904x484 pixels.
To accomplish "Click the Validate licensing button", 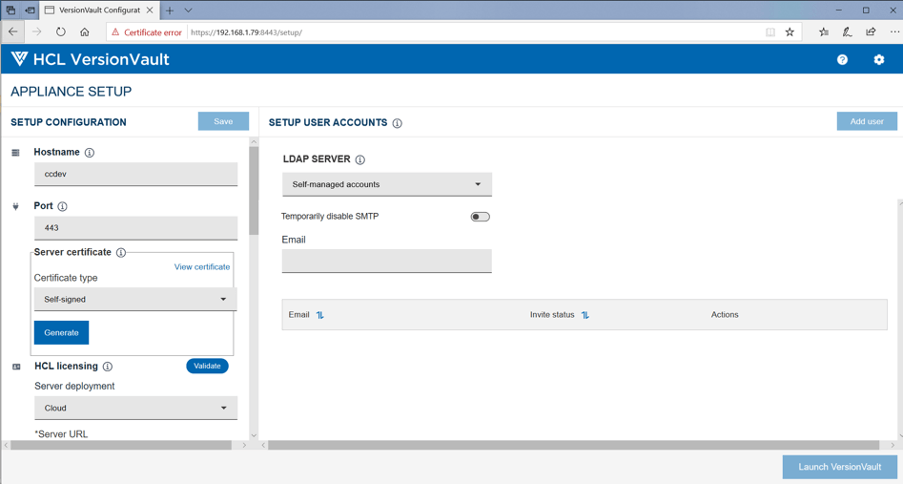I will [x=207, y=366].
